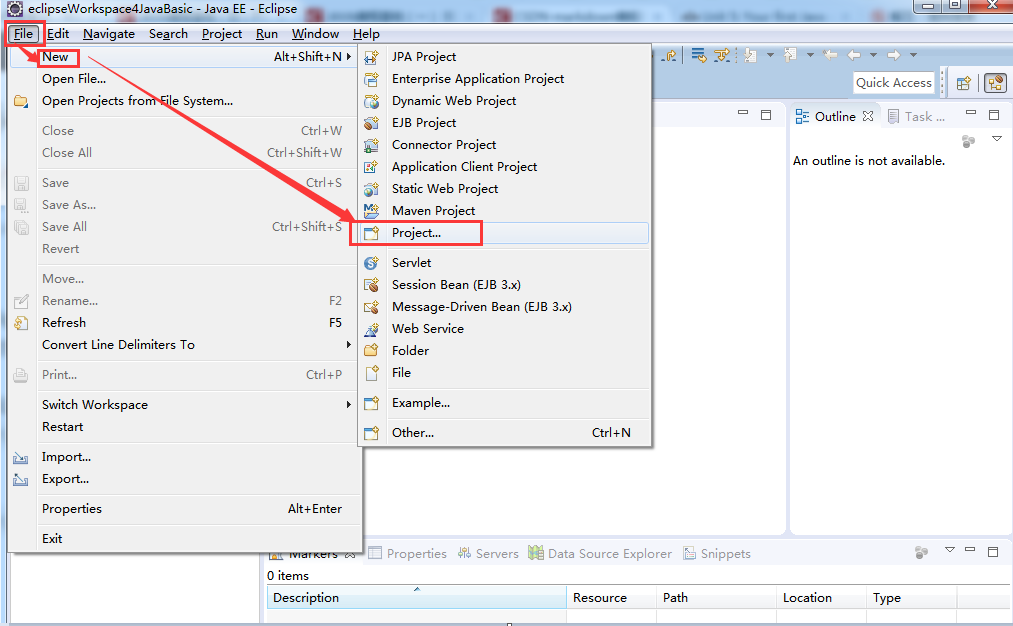Switch to the Servers tab

point(488,554)
